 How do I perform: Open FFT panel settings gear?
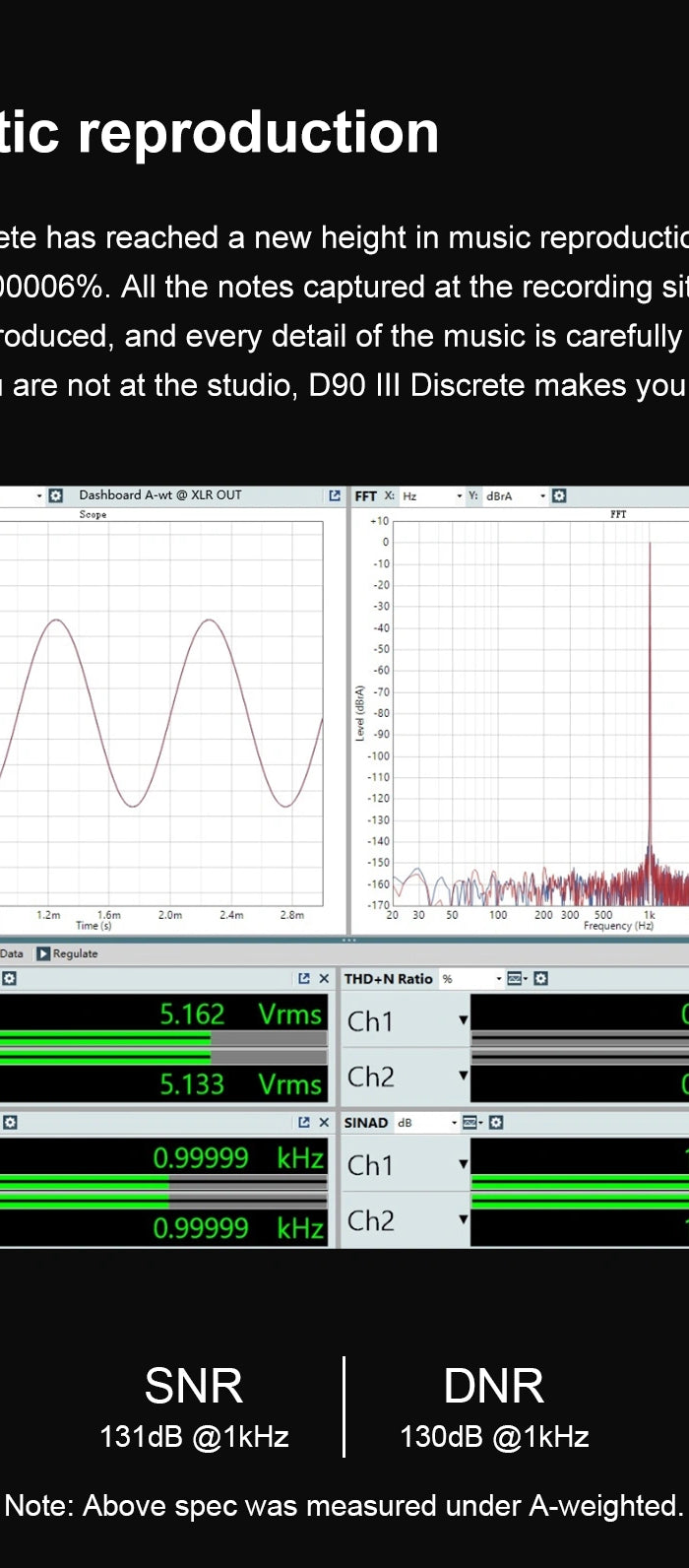559,495
